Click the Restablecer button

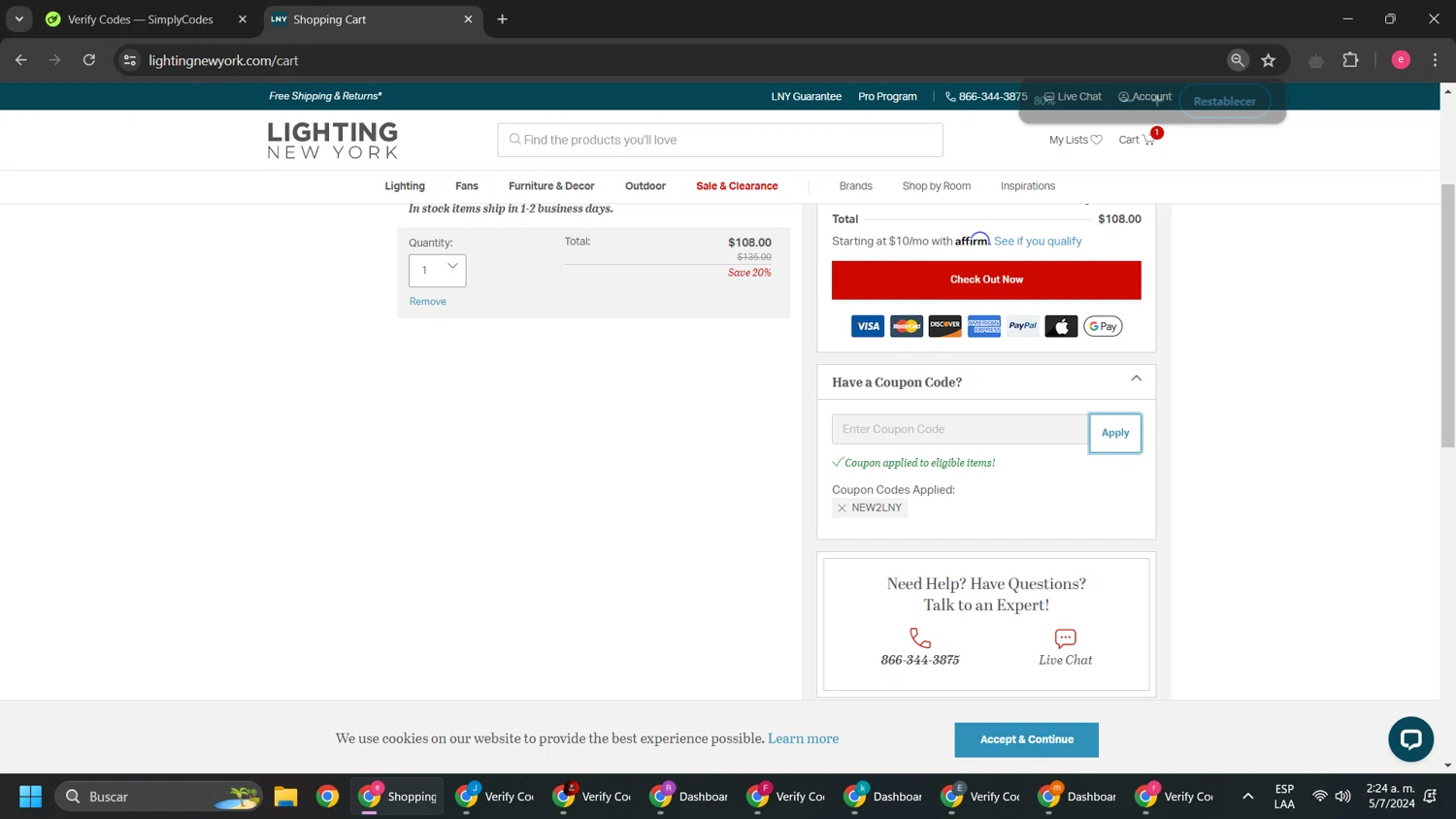tap(1224, 101)
